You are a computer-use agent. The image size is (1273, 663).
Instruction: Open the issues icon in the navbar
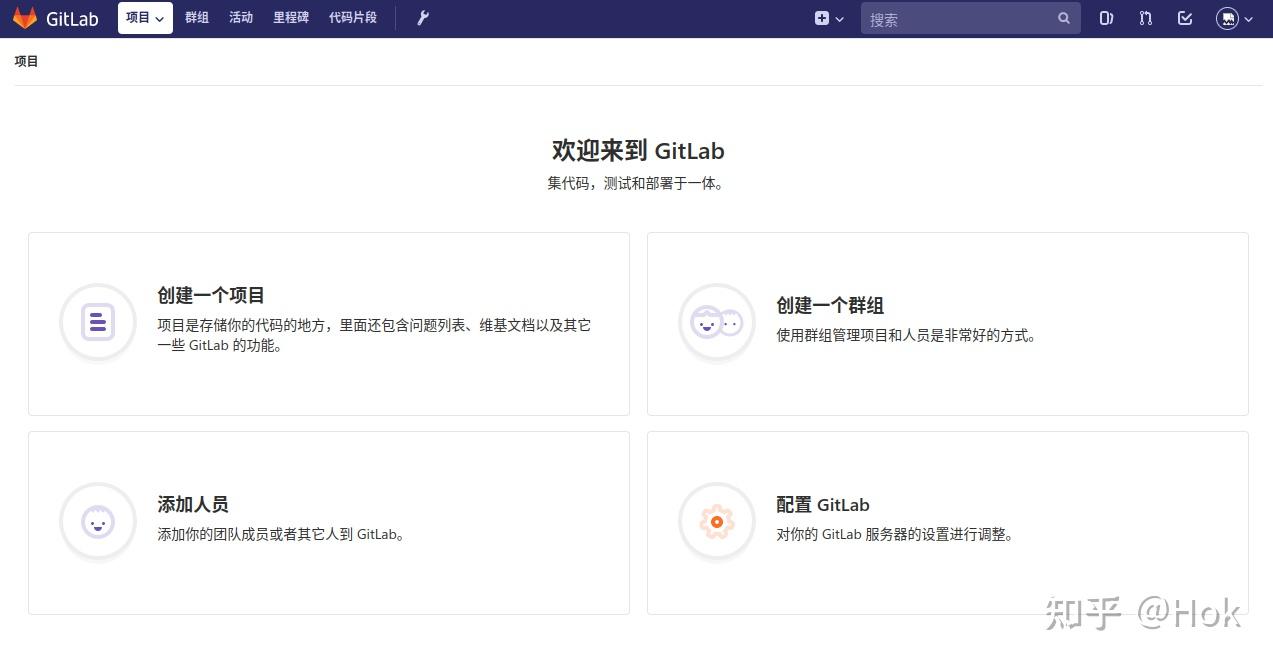1105,17
